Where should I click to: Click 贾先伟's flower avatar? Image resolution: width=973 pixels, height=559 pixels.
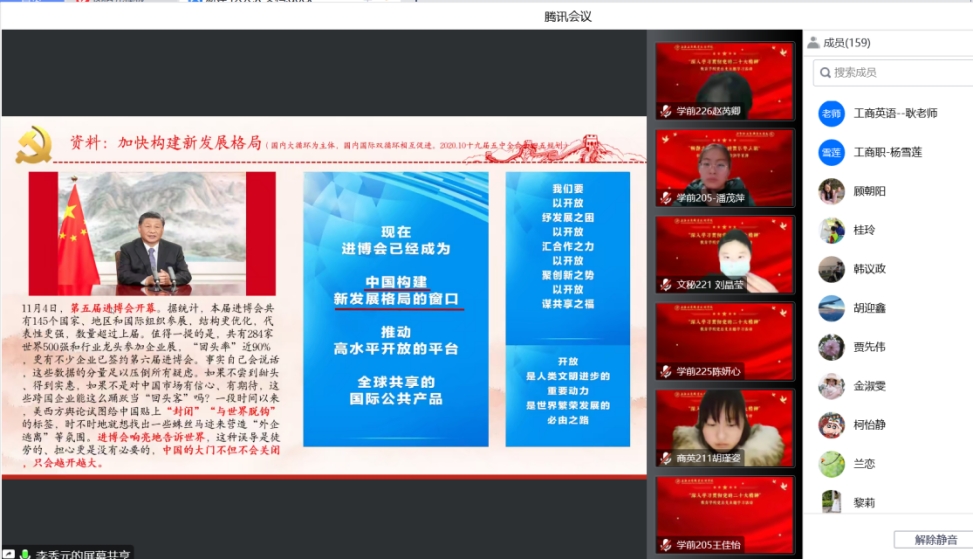831,347
